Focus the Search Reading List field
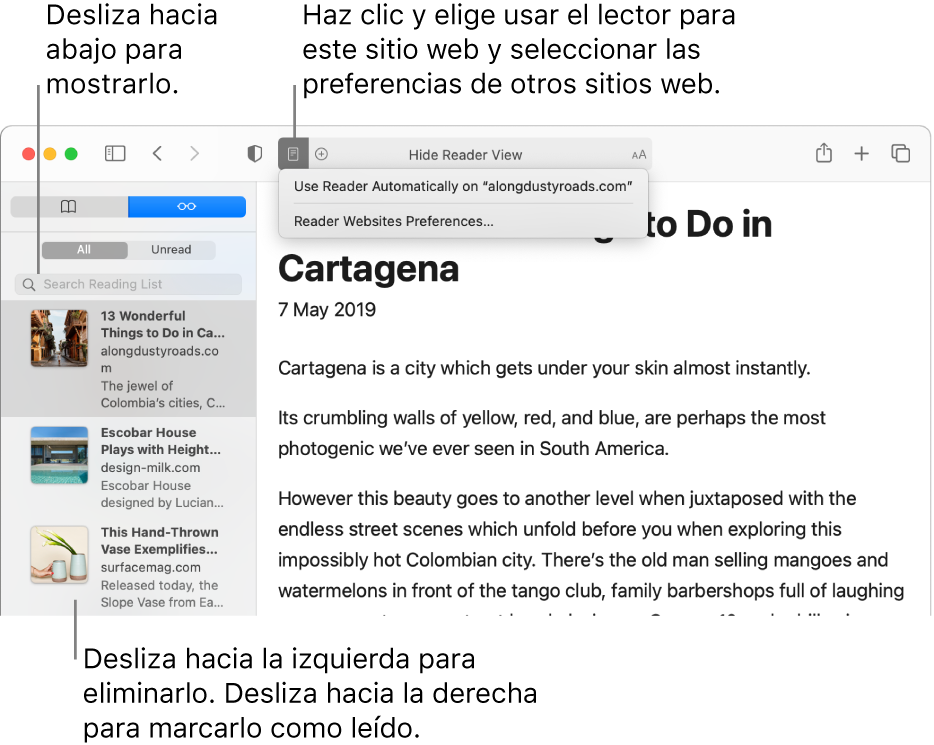Image resolution: width=934 pixels, height=745 pixels. pos(129,284)
